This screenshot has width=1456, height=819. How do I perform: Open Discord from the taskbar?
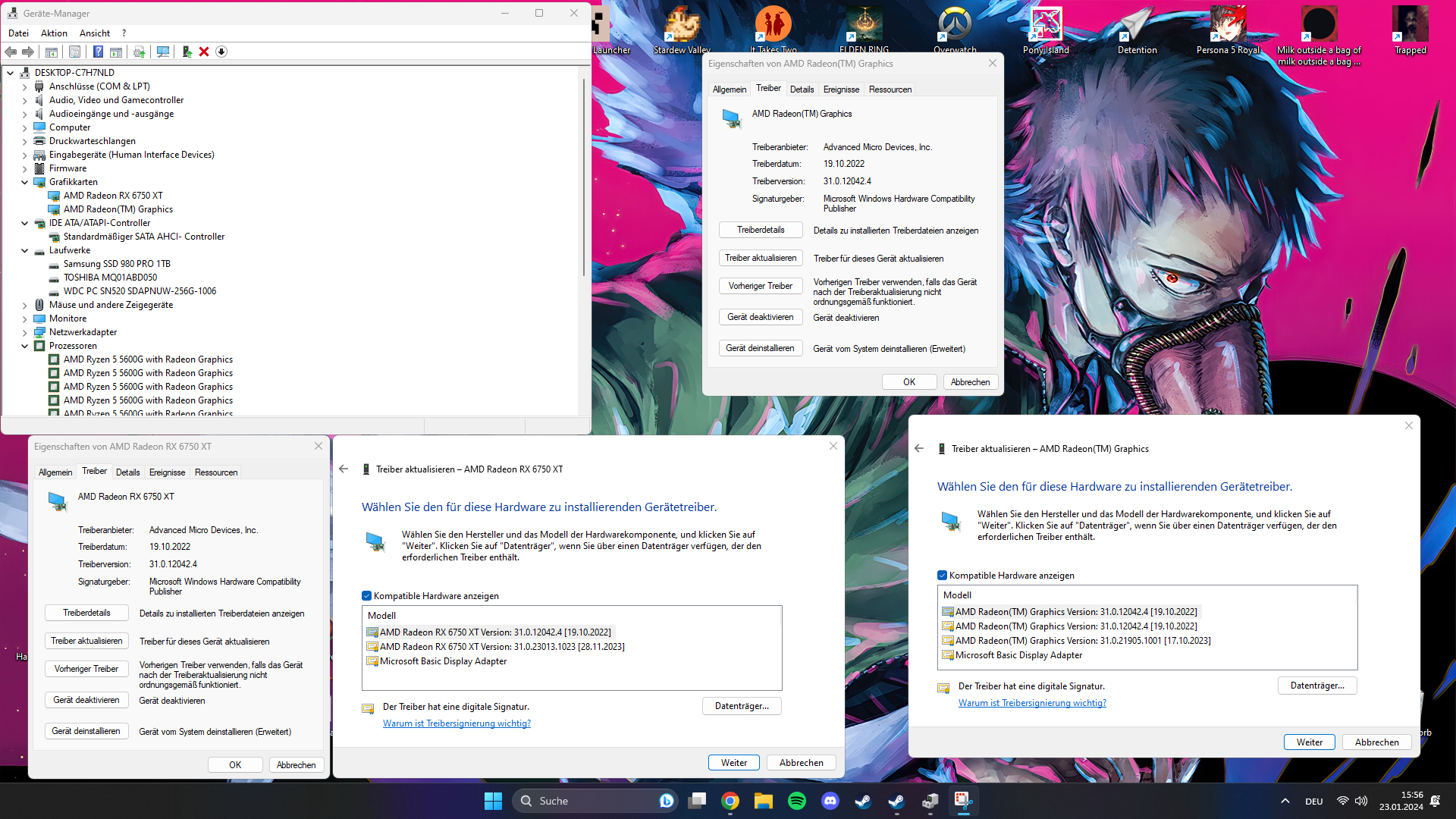point(830,801)
